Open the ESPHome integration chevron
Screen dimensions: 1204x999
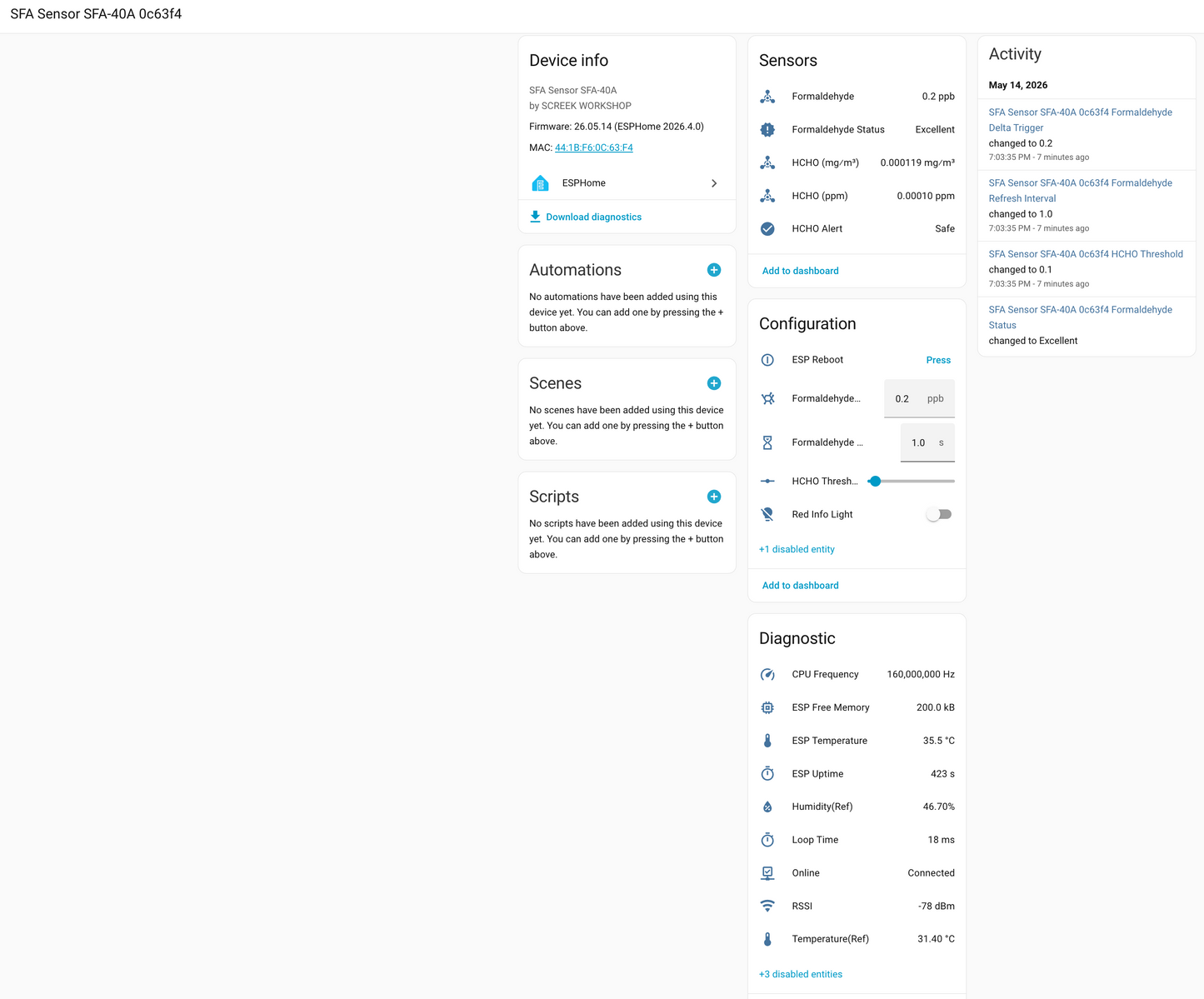[x=714, y=183]
